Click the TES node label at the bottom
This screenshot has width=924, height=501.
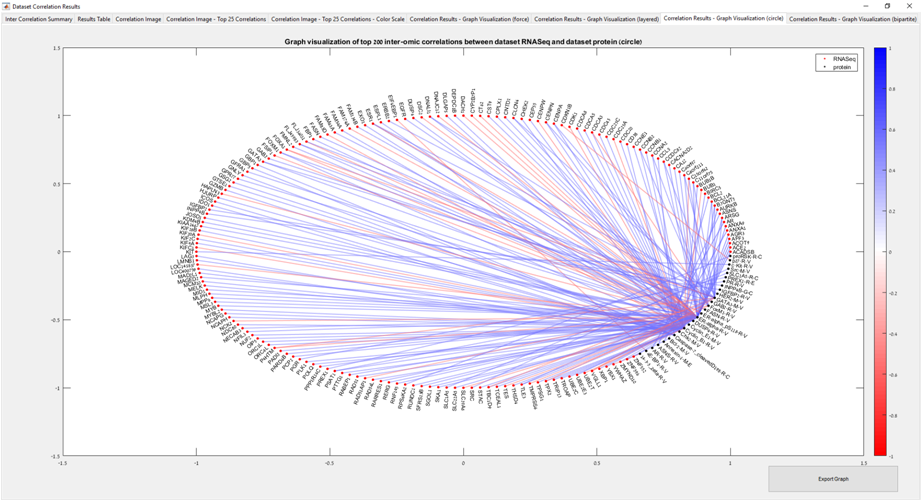click(506, 393)
